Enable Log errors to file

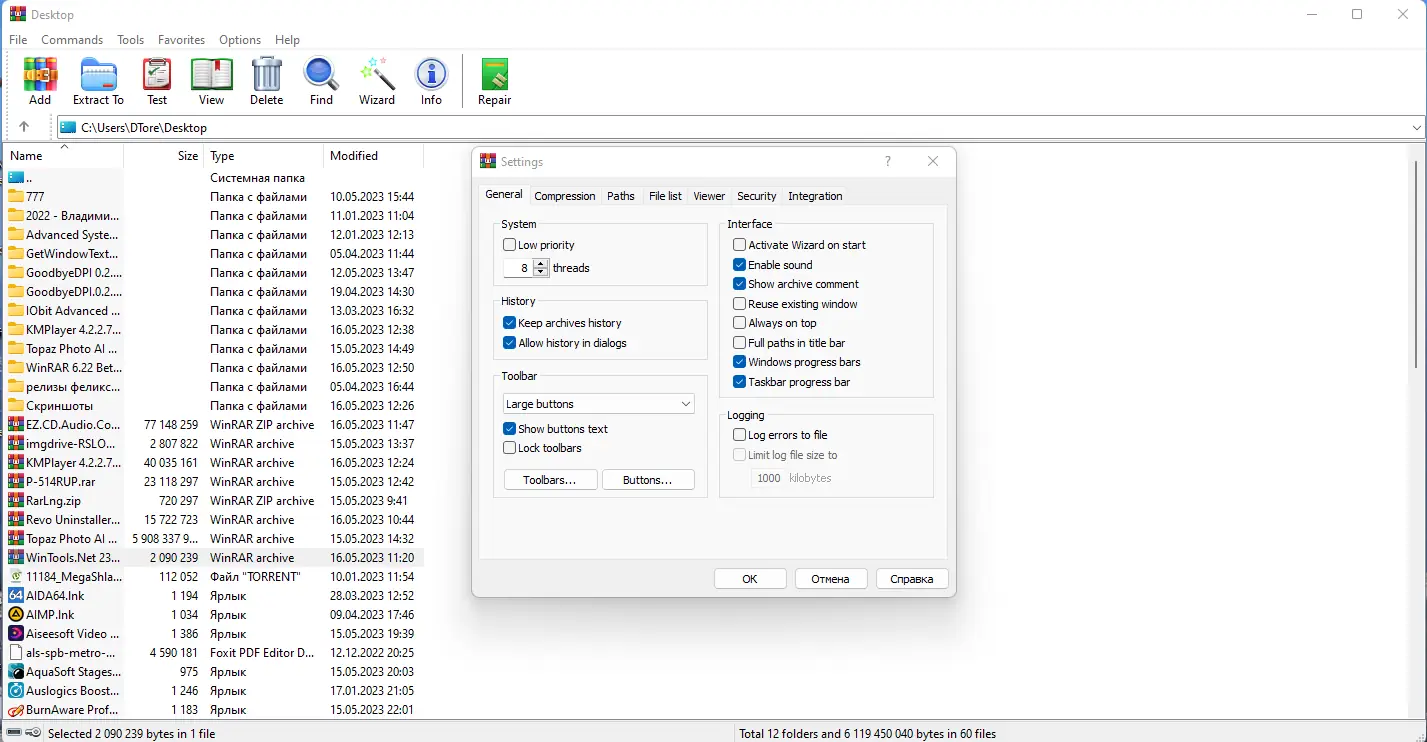click(x=740, y=435)
